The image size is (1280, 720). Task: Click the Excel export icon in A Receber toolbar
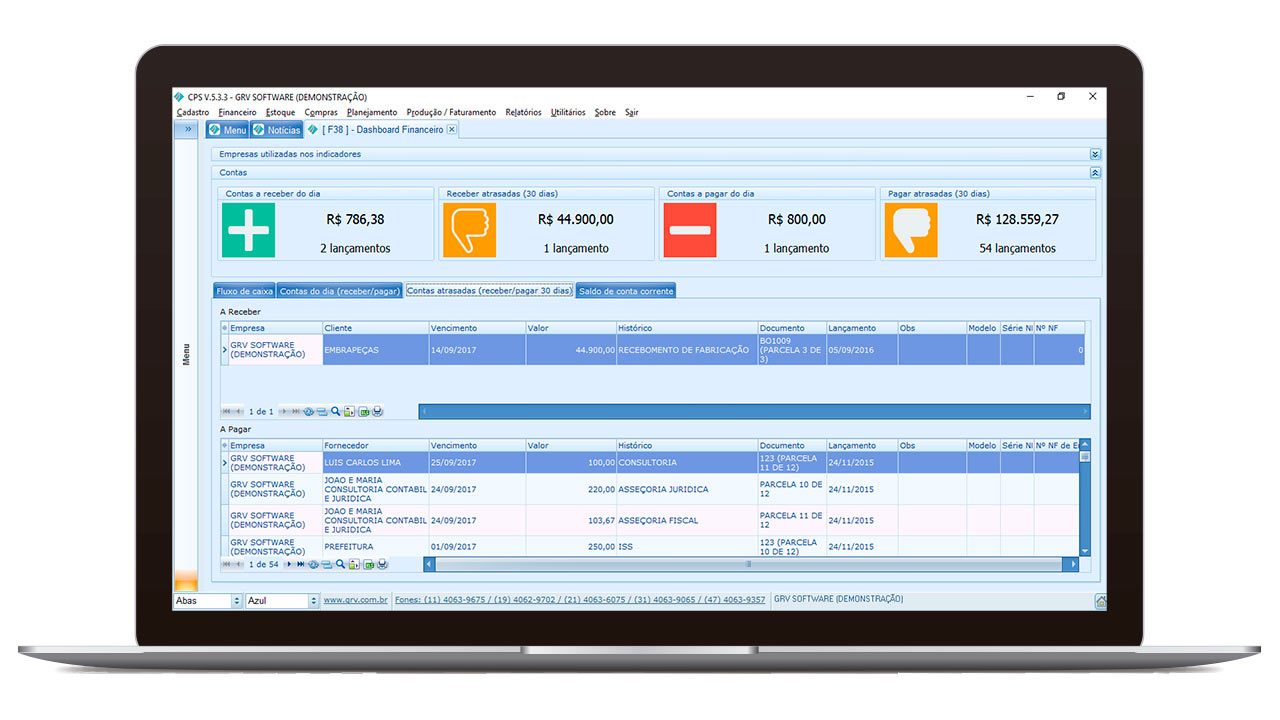(363, 411)
